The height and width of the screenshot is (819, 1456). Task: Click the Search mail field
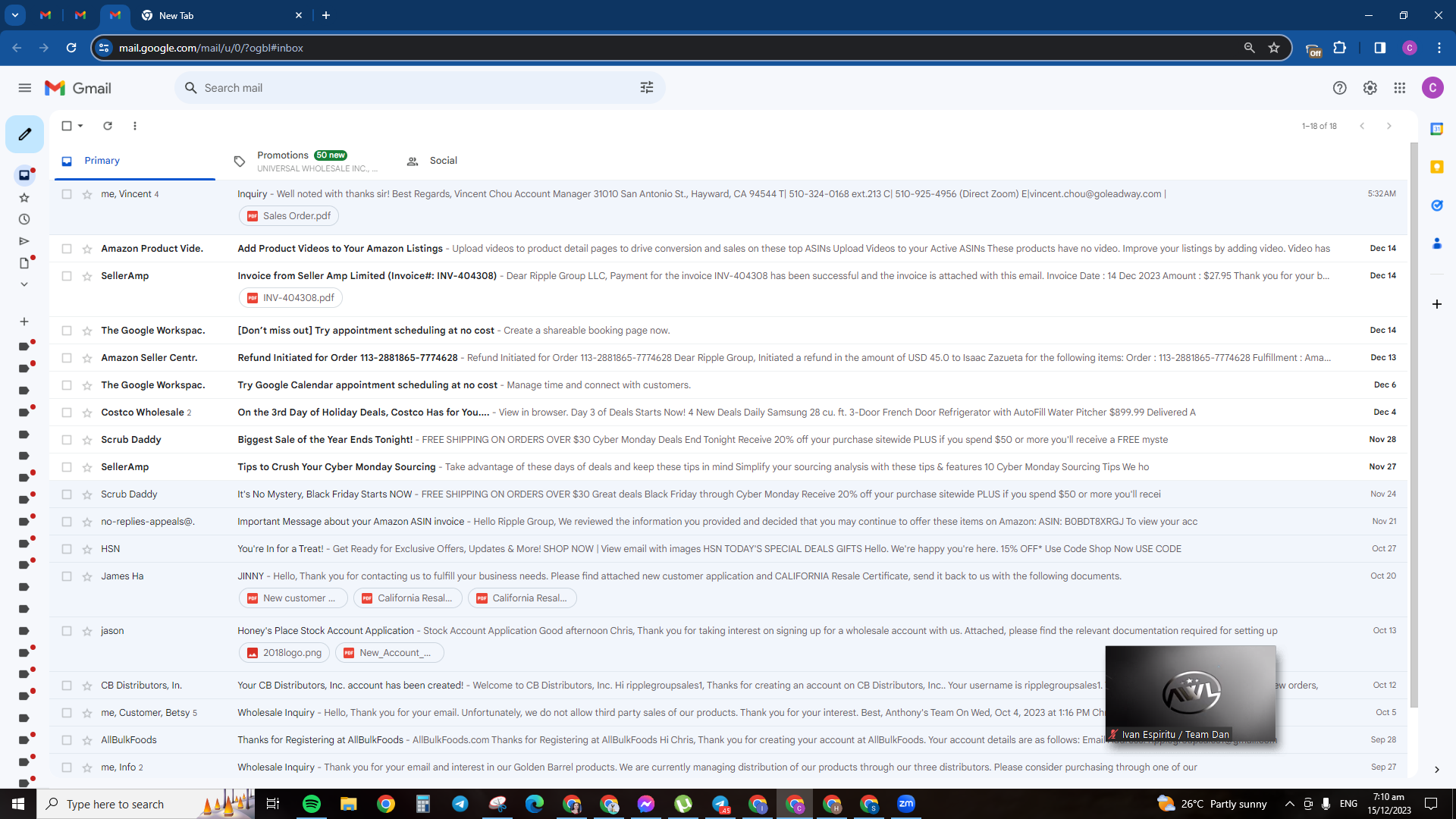point(419,88)
